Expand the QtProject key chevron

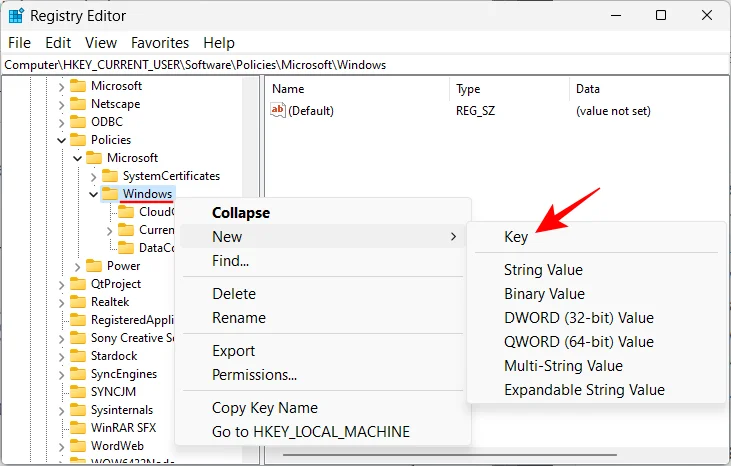point(62,285)
